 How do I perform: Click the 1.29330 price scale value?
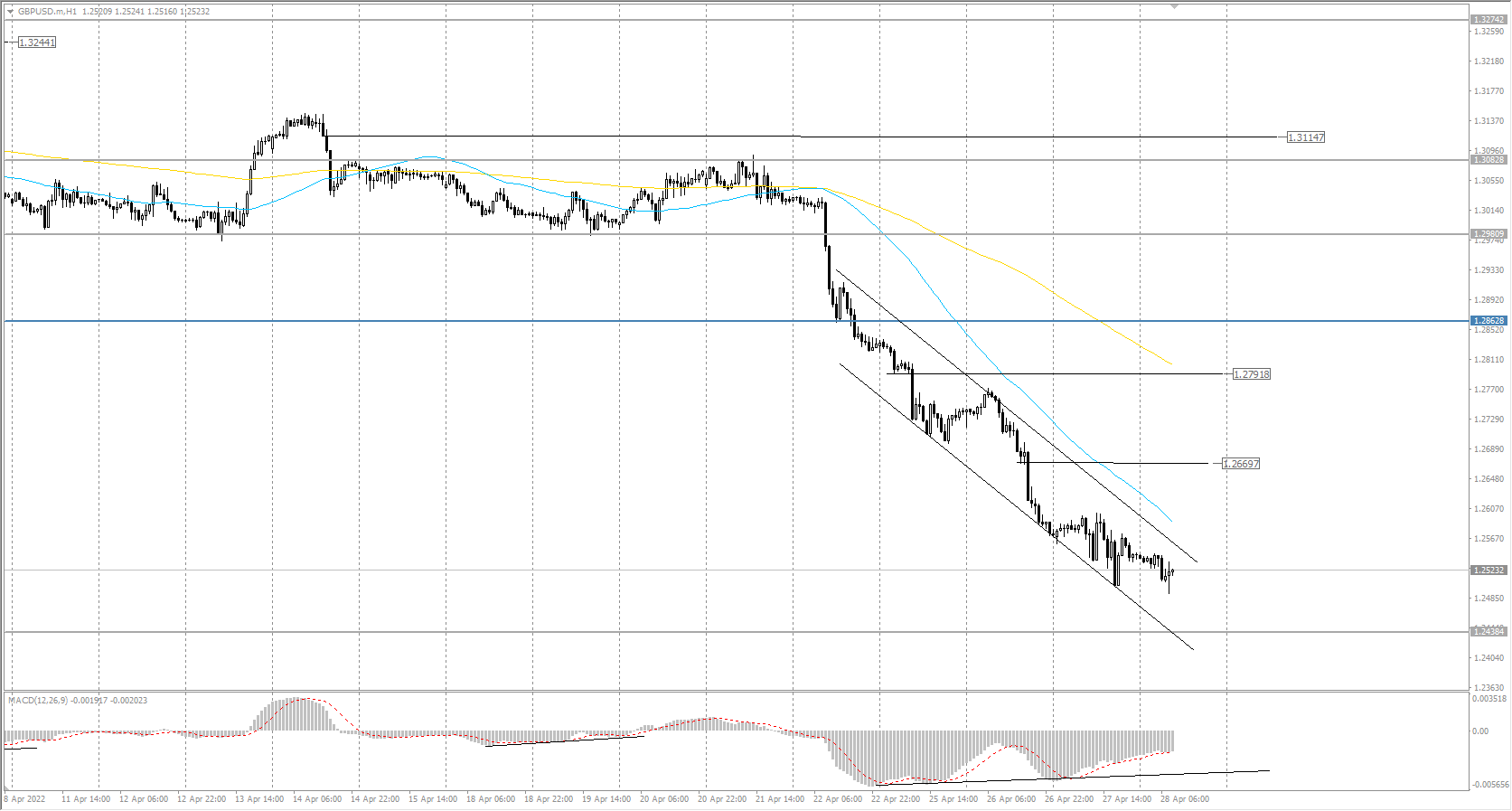coord(1489,270)
